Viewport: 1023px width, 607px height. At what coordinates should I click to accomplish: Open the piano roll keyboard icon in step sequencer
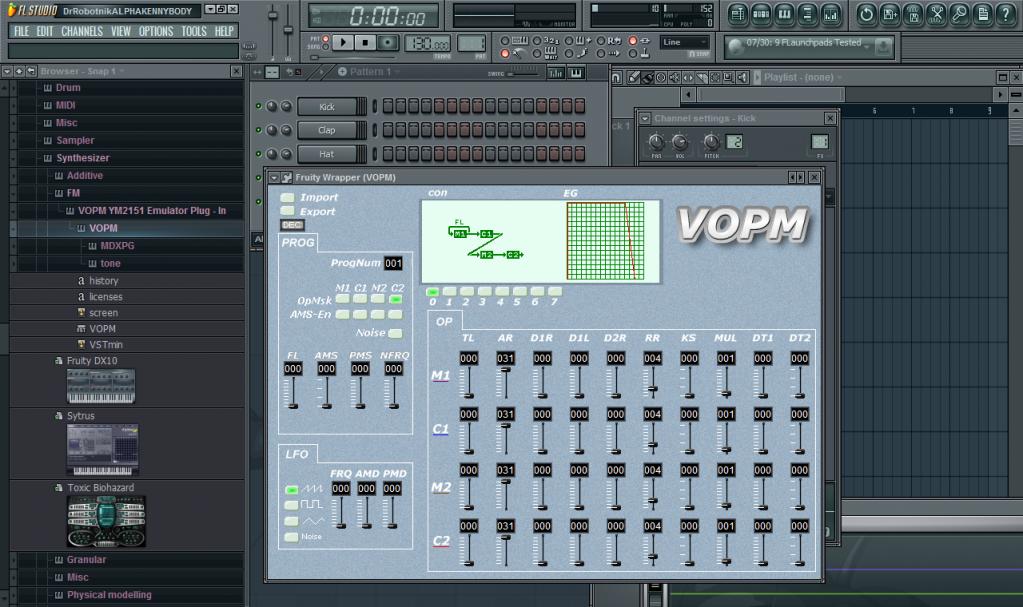(575, 73)
